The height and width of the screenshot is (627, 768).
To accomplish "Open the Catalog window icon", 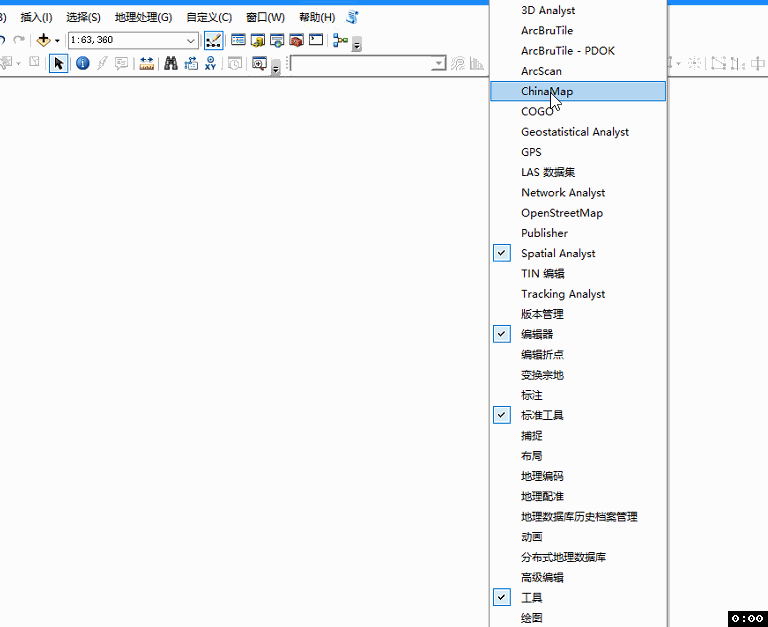I will (258, 40).
